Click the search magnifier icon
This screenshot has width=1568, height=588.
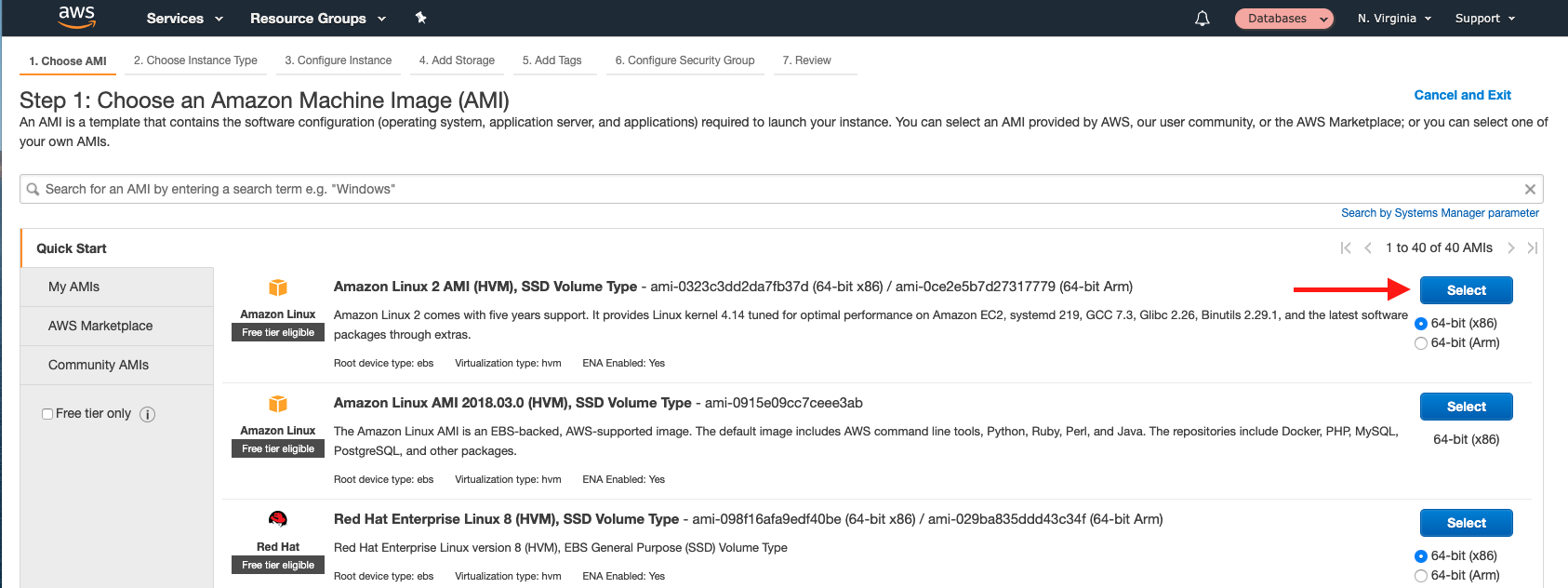click(x=33, y=189)
